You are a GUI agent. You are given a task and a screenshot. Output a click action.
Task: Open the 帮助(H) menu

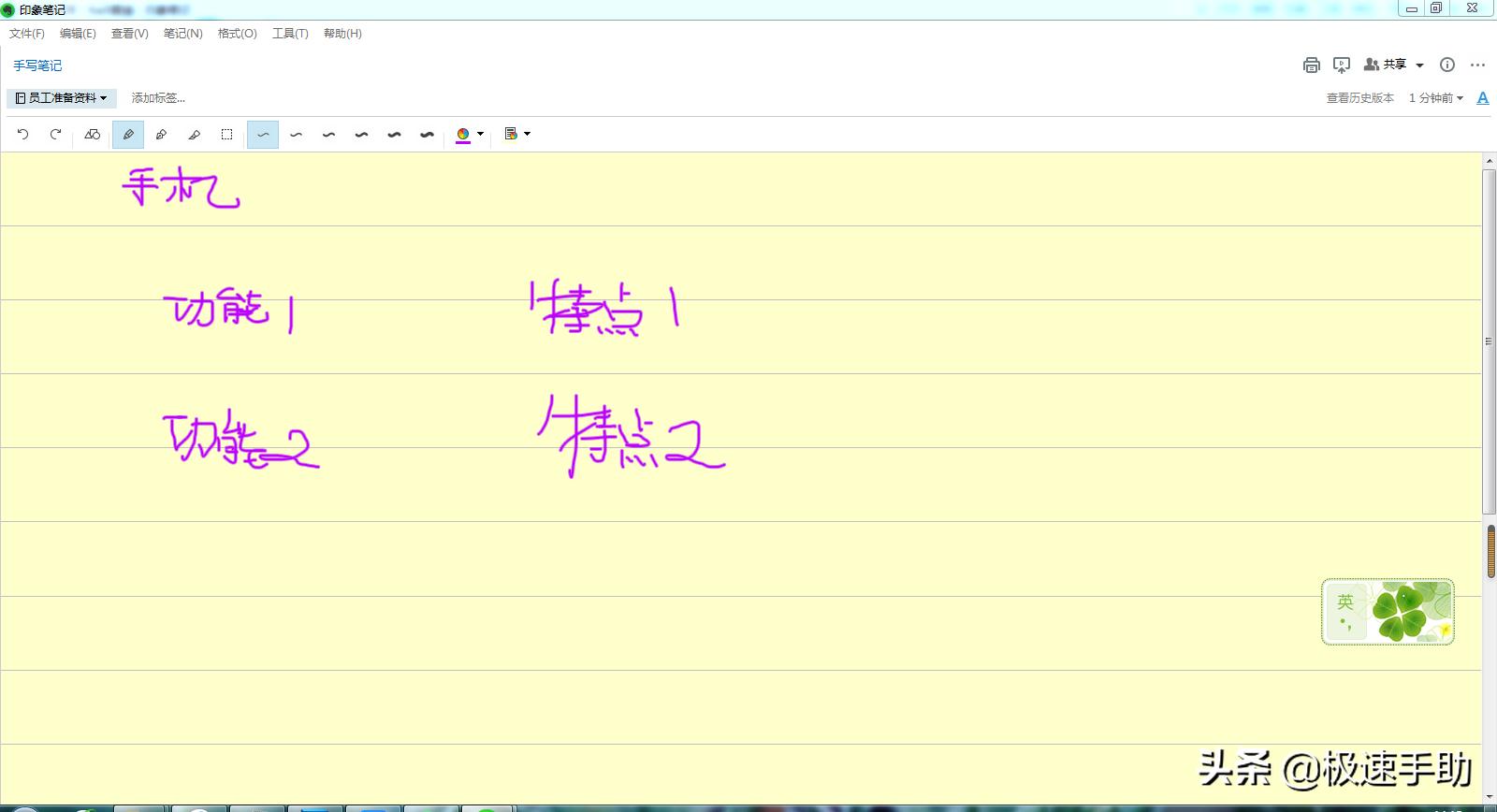(x=342, y=34)
